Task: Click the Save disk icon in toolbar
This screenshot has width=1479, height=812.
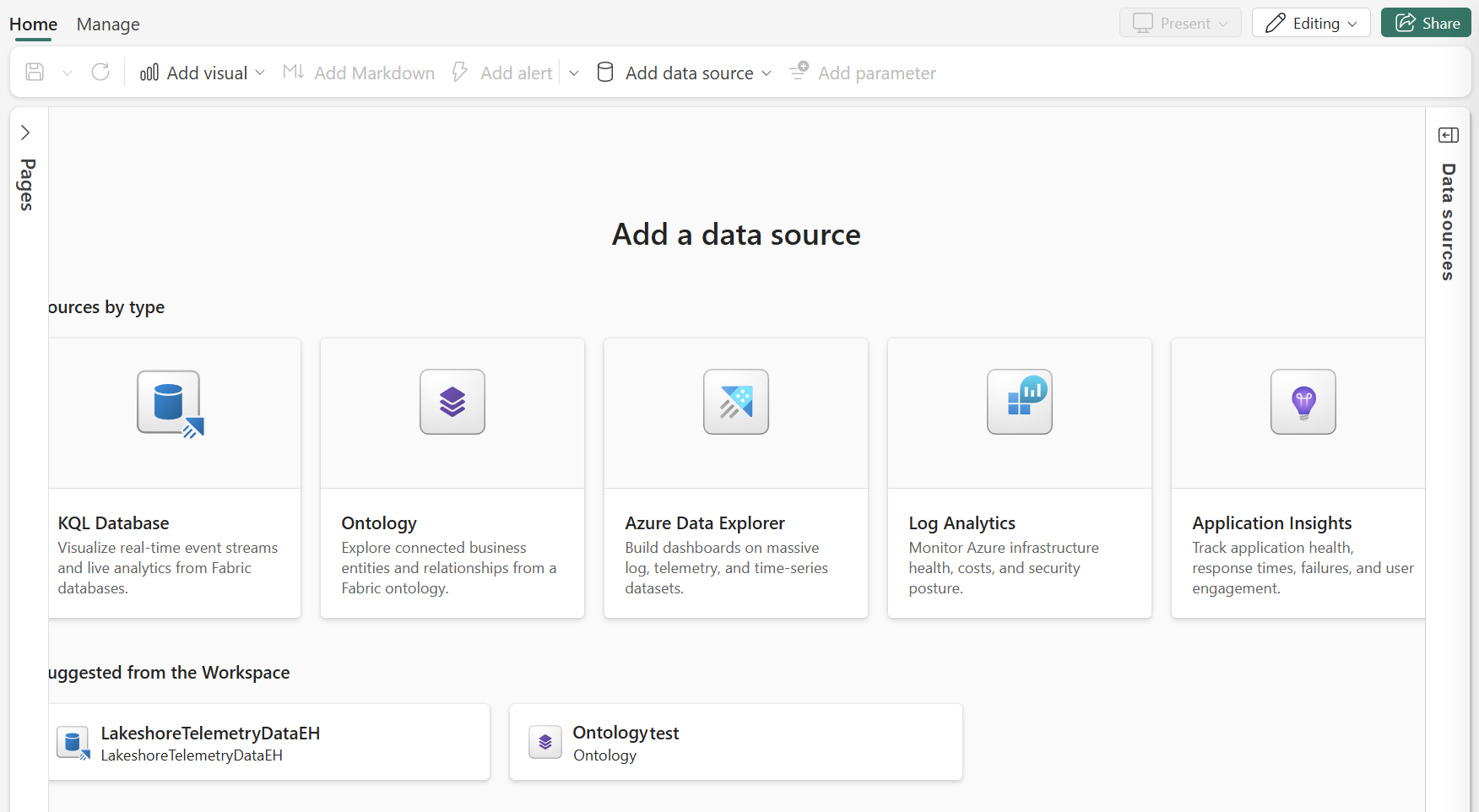Action: 35,73
